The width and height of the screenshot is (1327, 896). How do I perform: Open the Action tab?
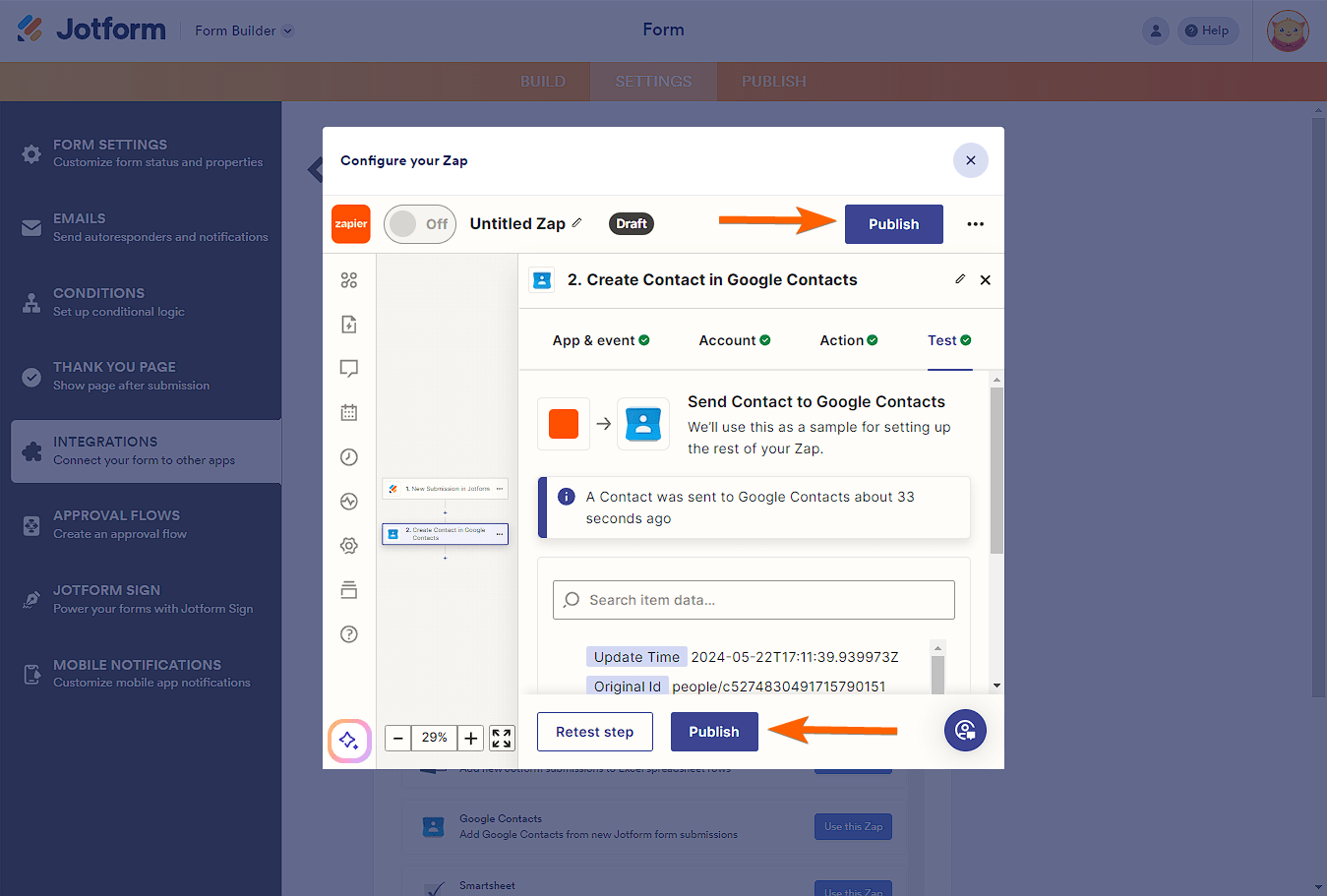click(x=849, y=340)
